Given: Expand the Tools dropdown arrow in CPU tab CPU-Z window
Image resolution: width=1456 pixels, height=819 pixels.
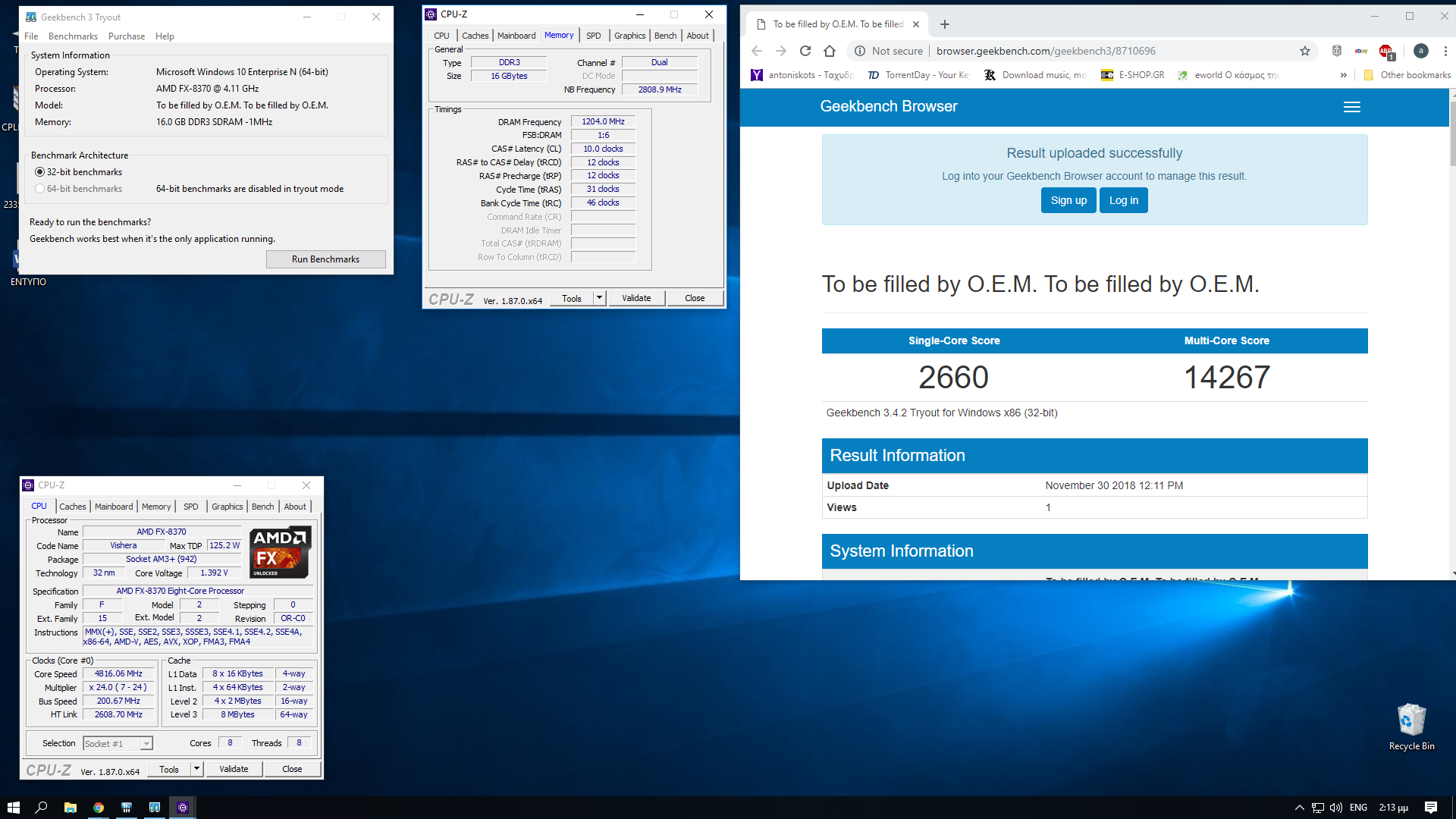Looking at the screenshot, I should click(196, 769).
